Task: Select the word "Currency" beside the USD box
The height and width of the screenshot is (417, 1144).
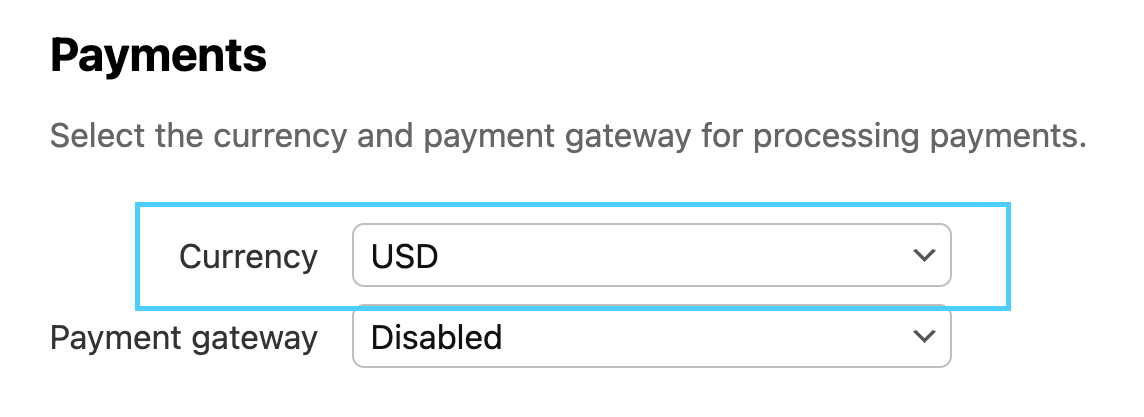Action: (248, 257)
